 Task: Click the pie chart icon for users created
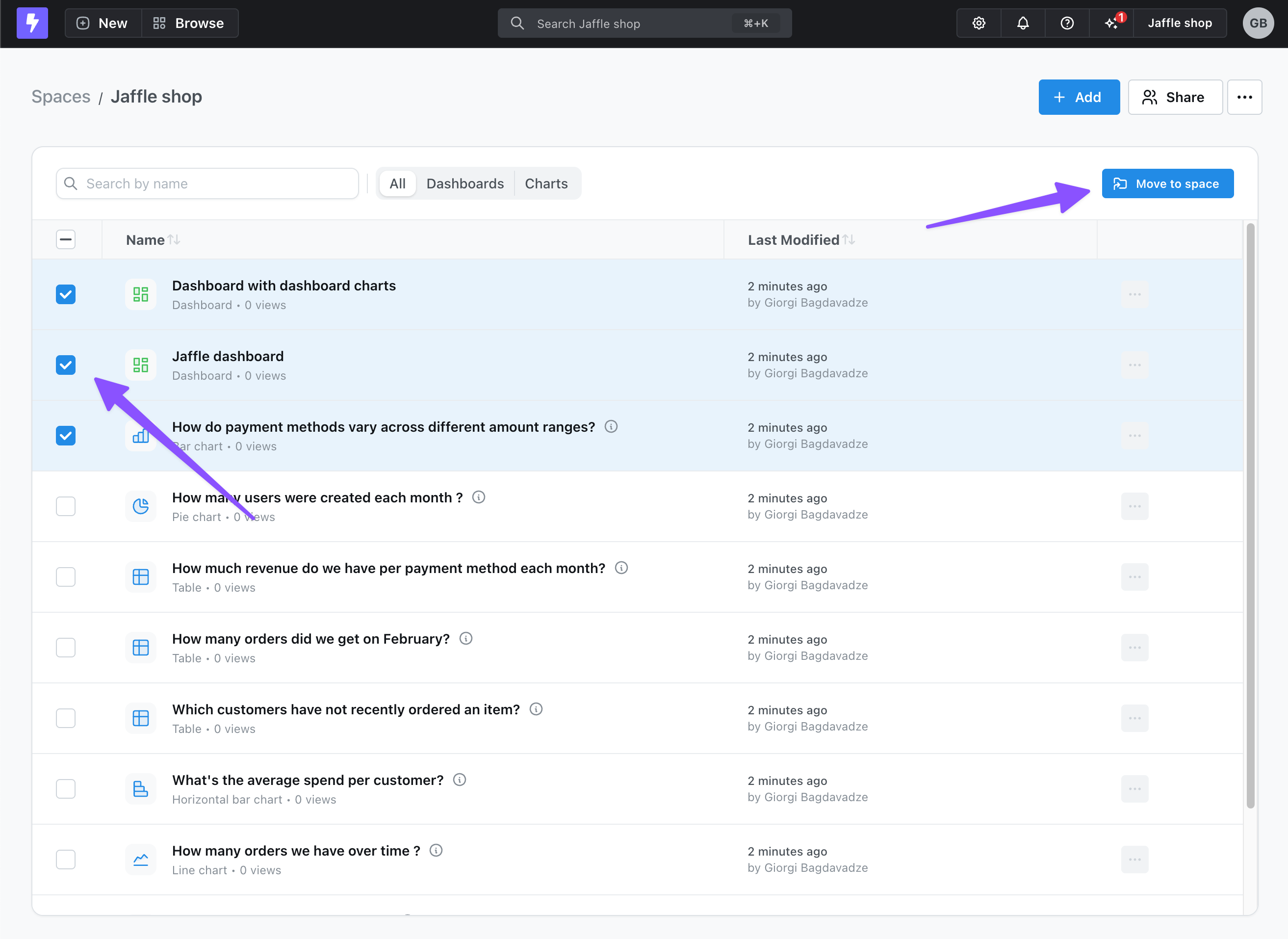pos(140,506)
